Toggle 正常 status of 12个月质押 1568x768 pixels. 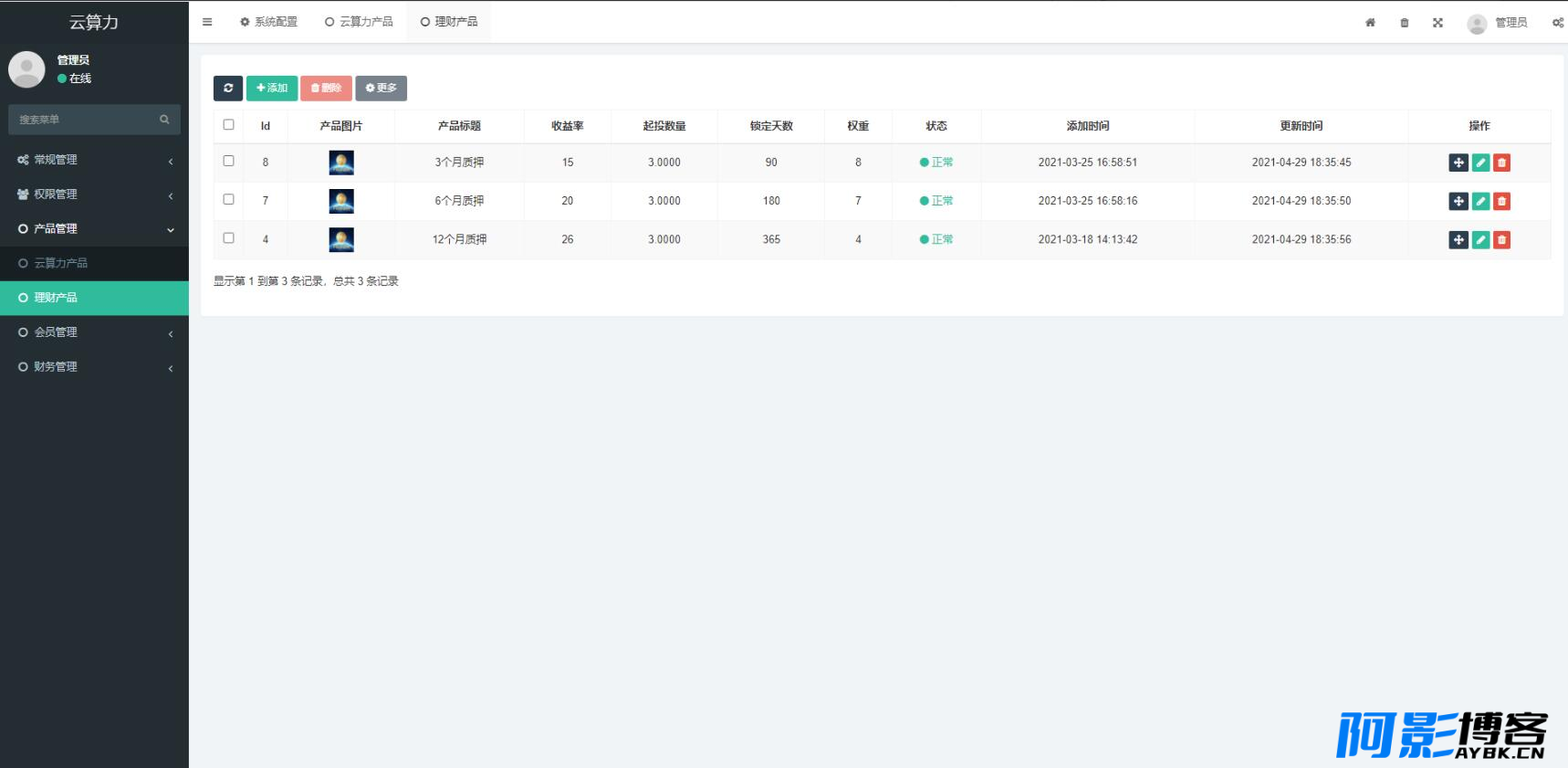[x=936, y=239]
